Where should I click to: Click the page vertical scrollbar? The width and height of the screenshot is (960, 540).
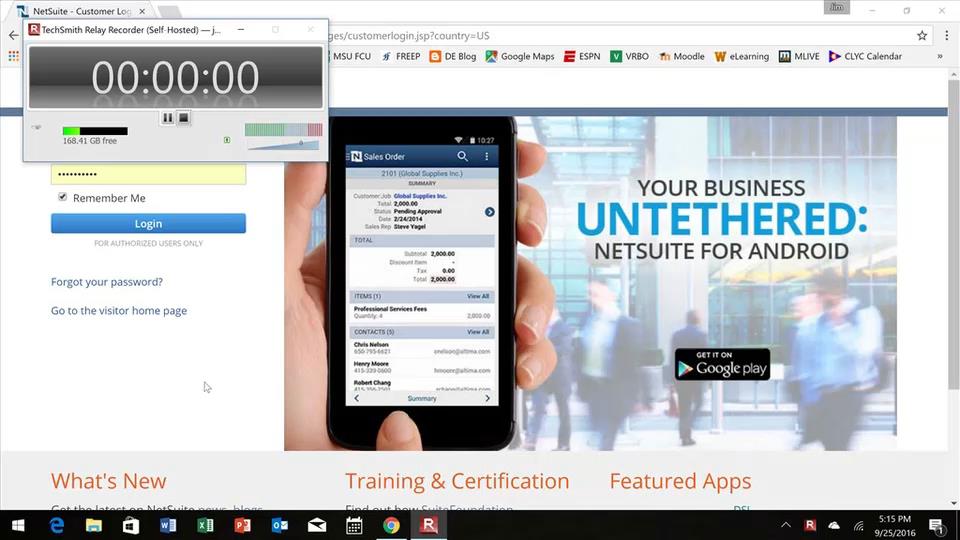tap(953, 233)
